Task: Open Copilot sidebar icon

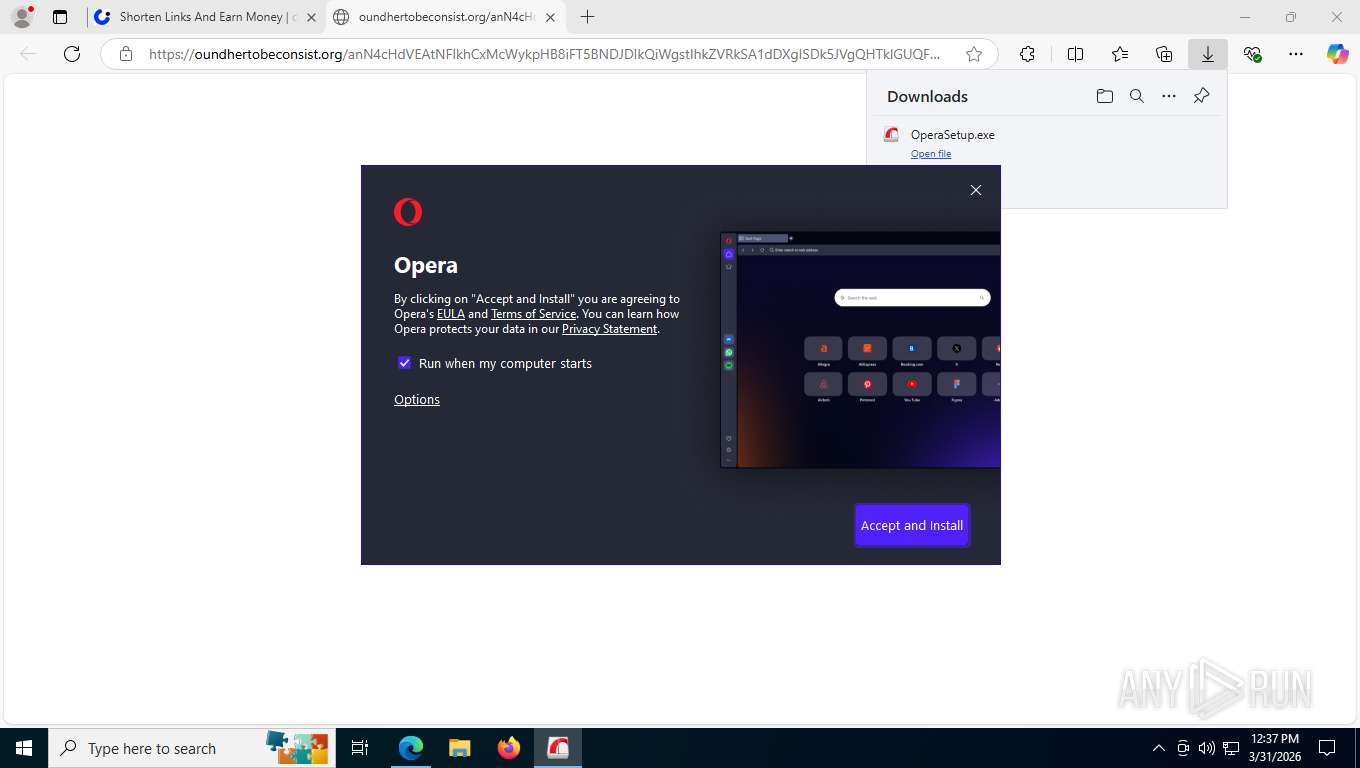Action: point(1338,54)
